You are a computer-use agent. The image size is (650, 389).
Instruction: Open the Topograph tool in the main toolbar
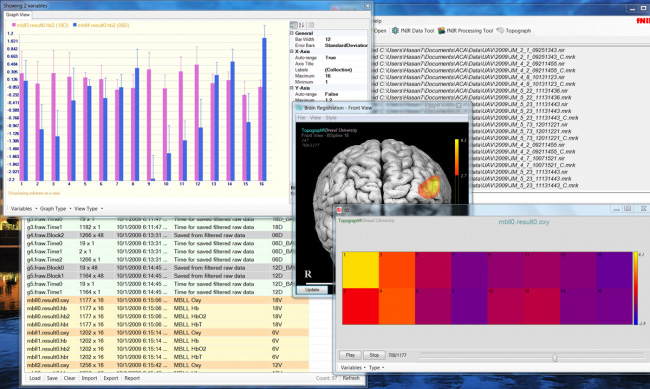(x=514, y=31)
